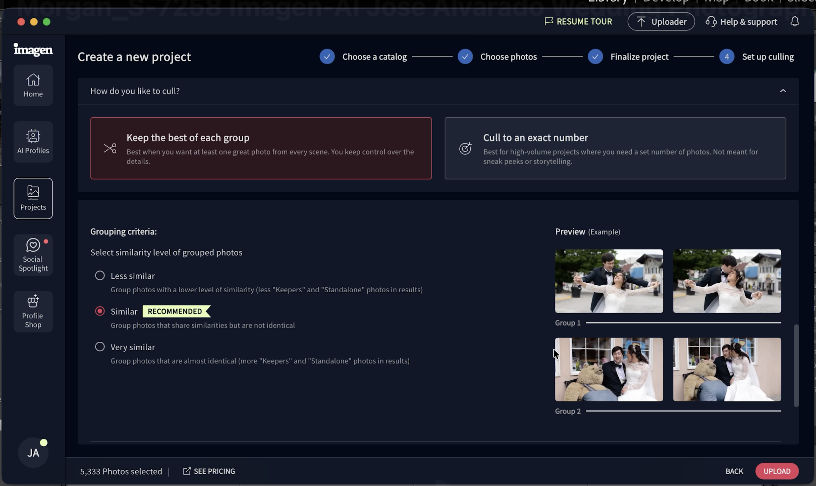
Task: Click the vertical scrollbar thumb
Action: click(796, 365)
